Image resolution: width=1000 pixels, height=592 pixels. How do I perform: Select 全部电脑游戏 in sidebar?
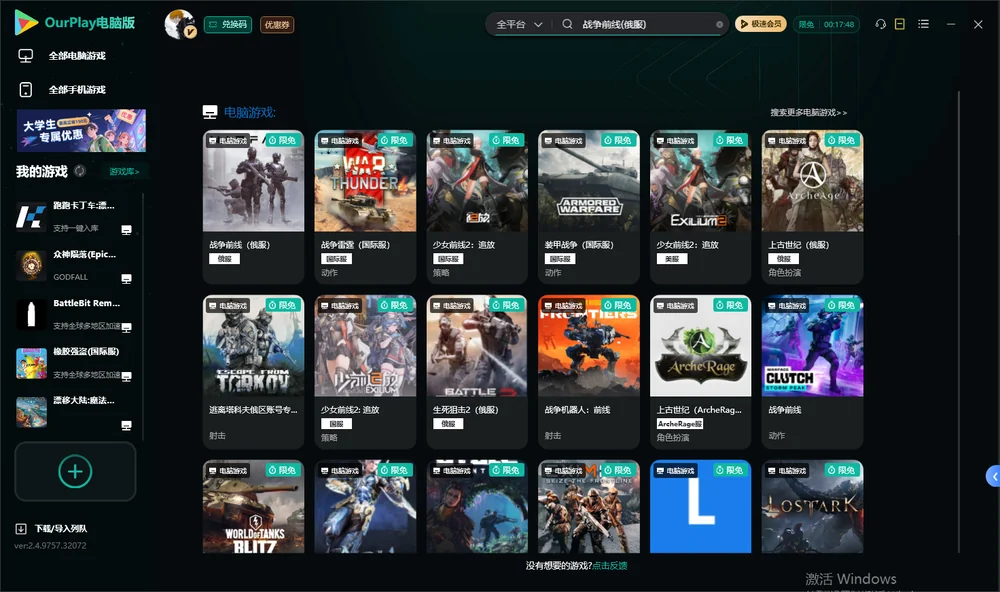click(77, 56)
